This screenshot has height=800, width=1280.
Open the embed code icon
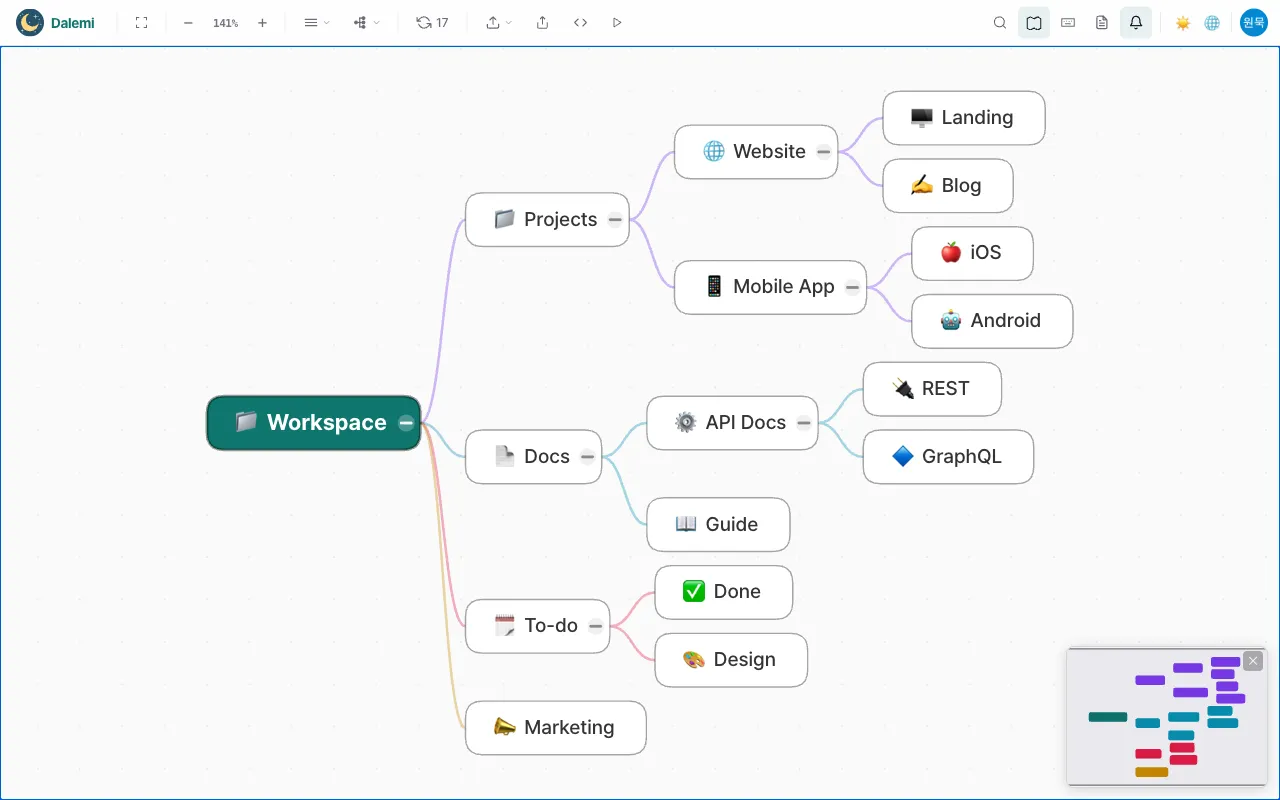tap(580, 22)
